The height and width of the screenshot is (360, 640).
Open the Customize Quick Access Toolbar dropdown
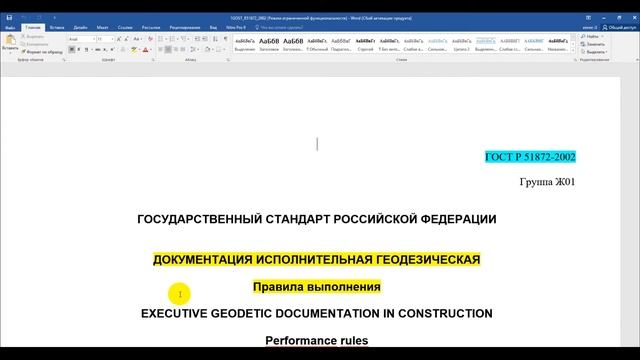click(x=54, y=18)
